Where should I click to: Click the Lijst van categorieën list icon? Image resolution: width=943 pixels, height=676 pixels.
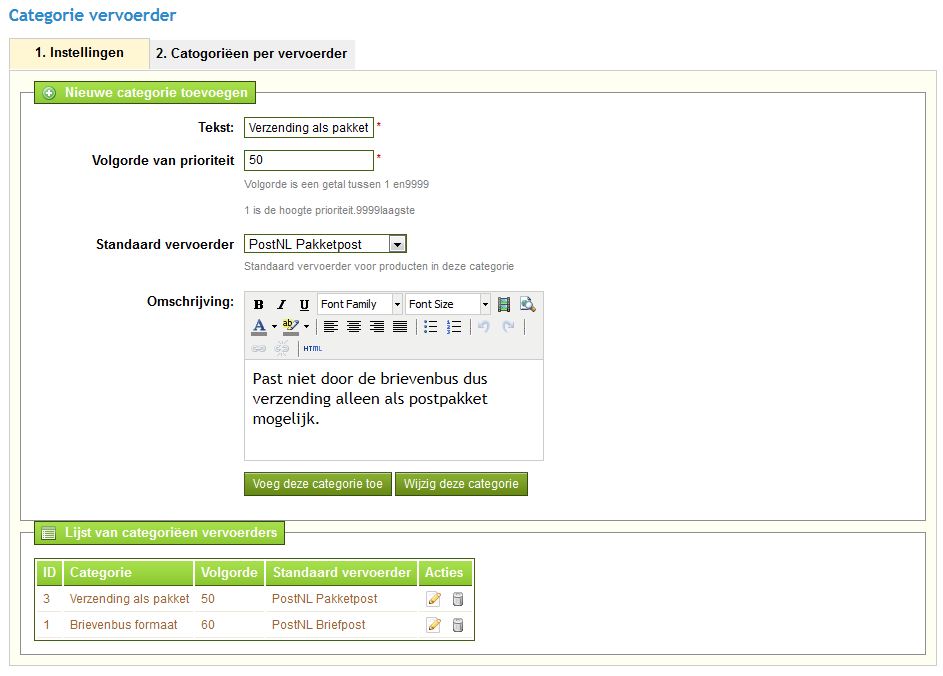click(x=49, y=533)
